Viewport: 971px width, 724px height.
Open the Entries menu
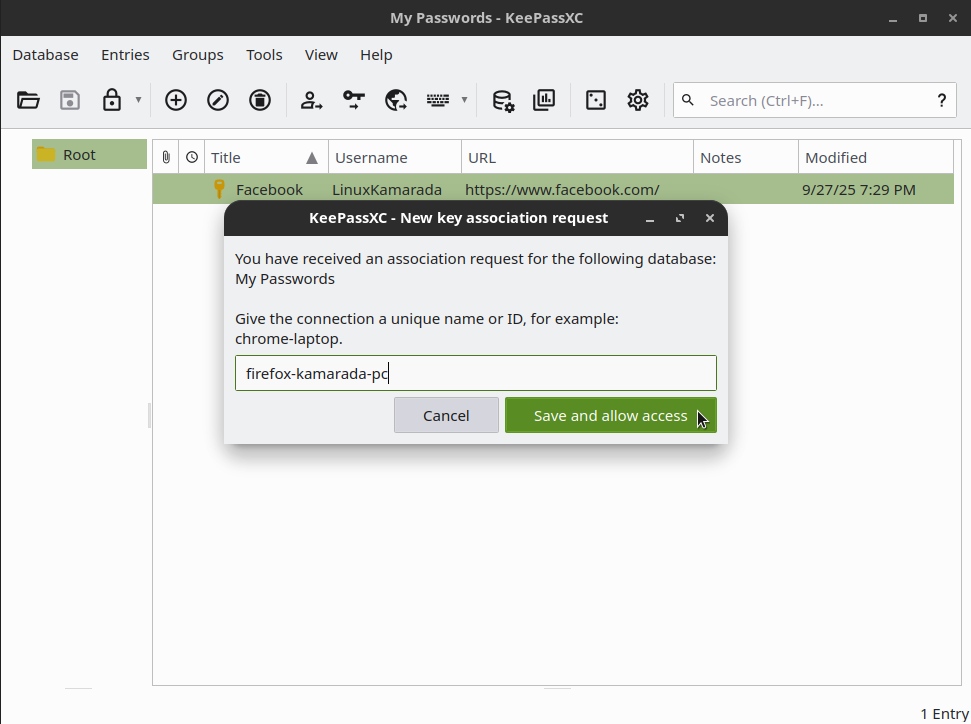point(125,55)
